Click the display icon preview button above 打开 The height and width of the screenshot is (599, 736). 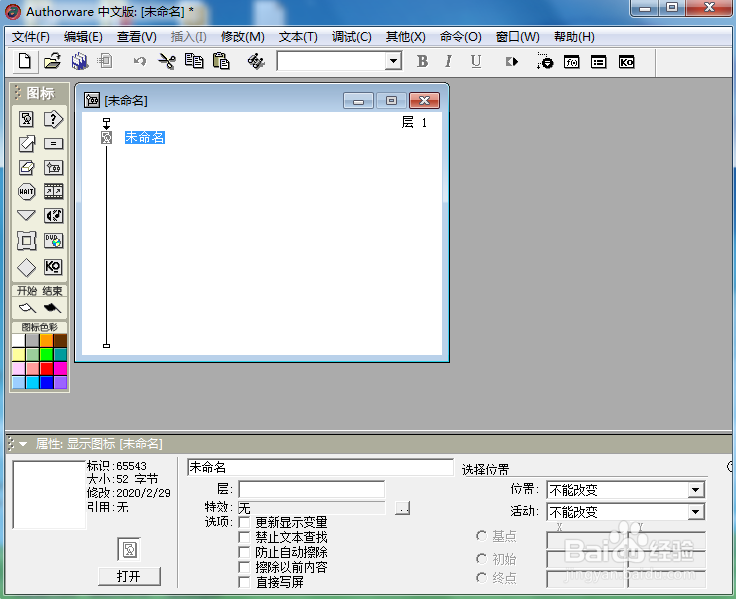(129, 549)
